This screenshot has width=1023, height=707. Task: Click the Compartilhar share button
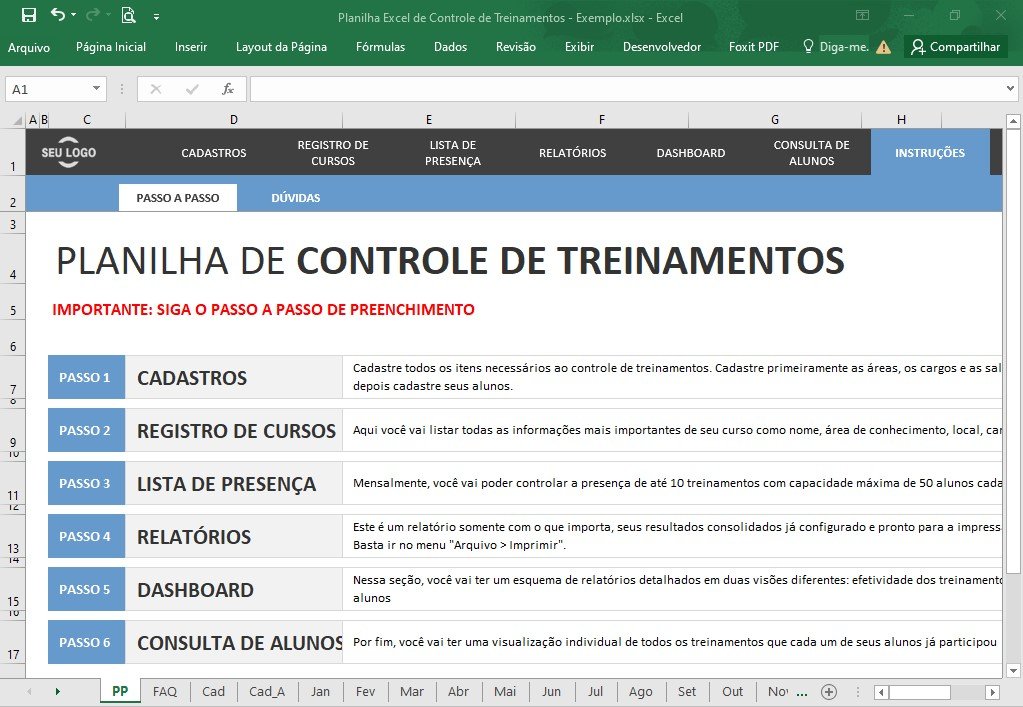click(x=956, y=47)
